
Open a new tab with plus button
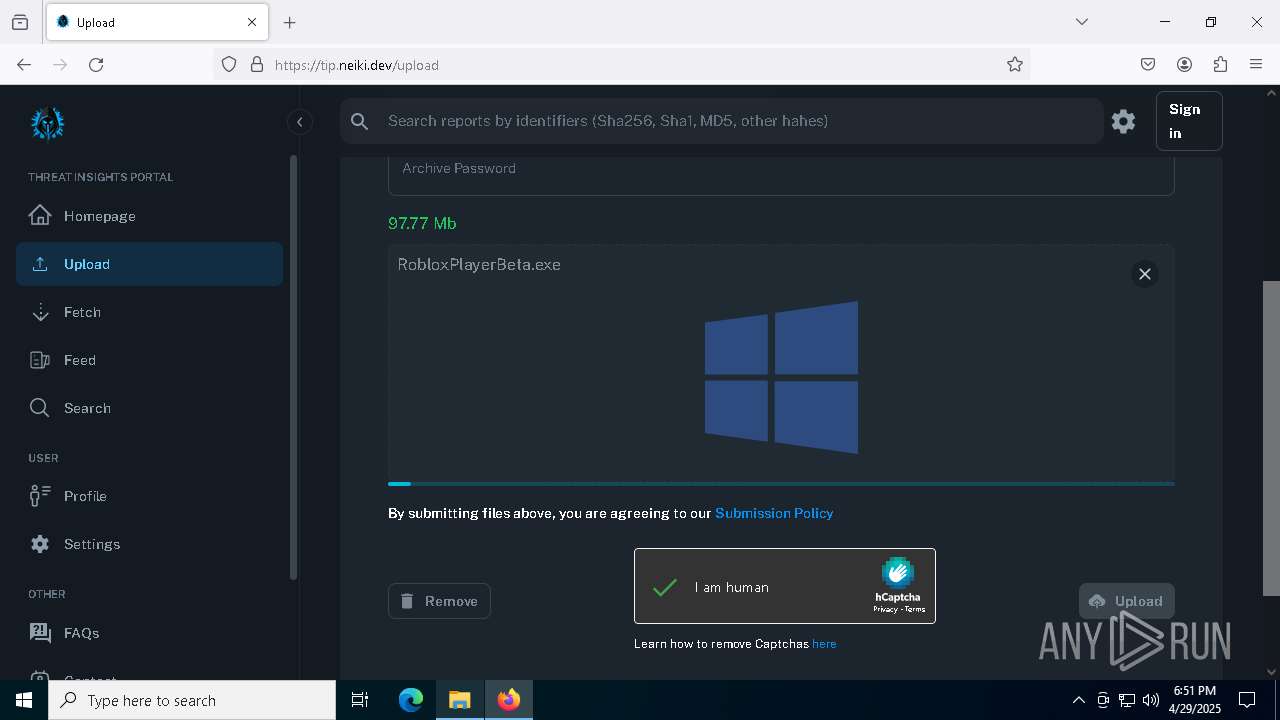(290, 22)
